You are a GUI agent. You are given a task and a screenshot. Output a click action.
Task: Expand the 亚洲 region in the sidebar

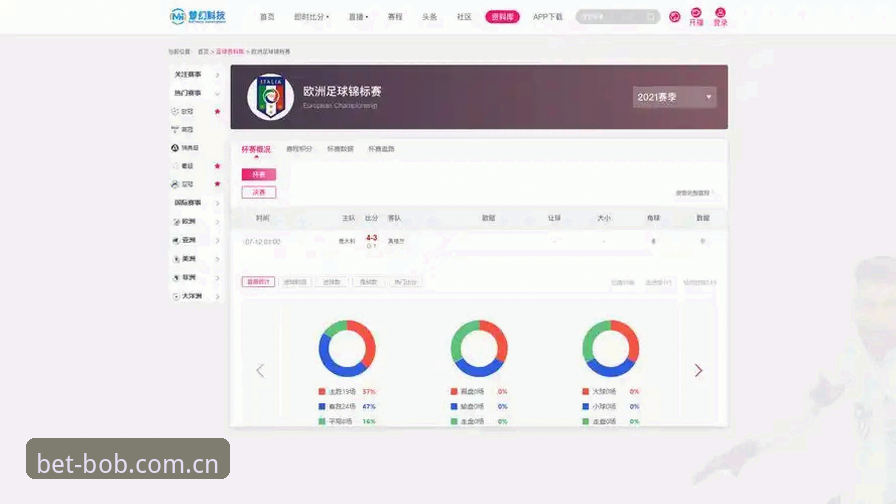pos(197,241)
